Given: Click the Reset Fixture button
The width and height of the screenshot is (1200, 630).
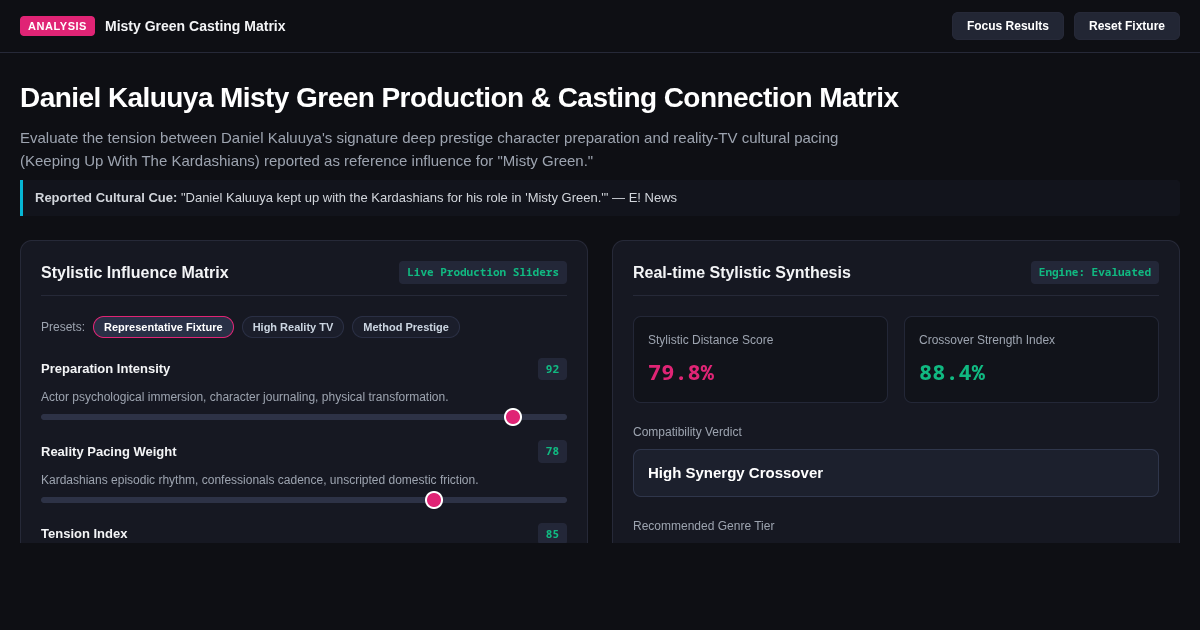Looking at the screenshot, I should 1127,26.
